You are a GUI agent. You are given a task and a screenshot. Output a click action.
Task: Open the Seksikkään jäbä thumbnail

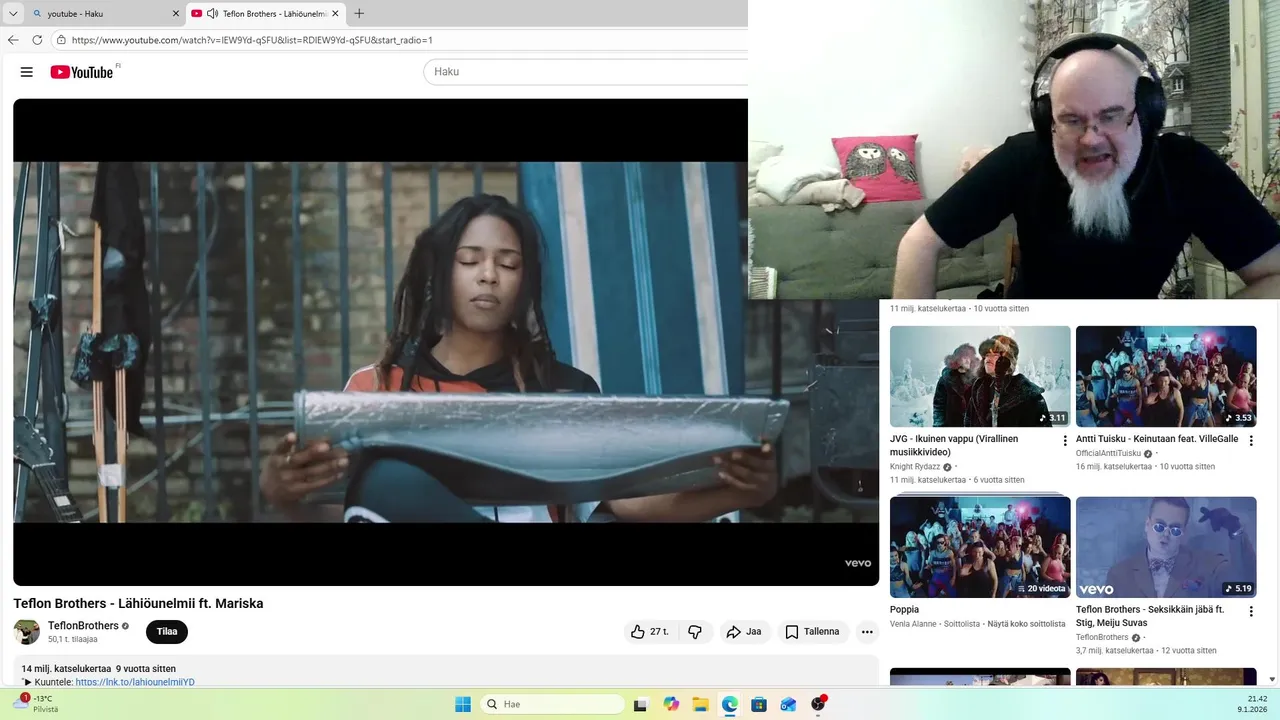pos(1166,547)
